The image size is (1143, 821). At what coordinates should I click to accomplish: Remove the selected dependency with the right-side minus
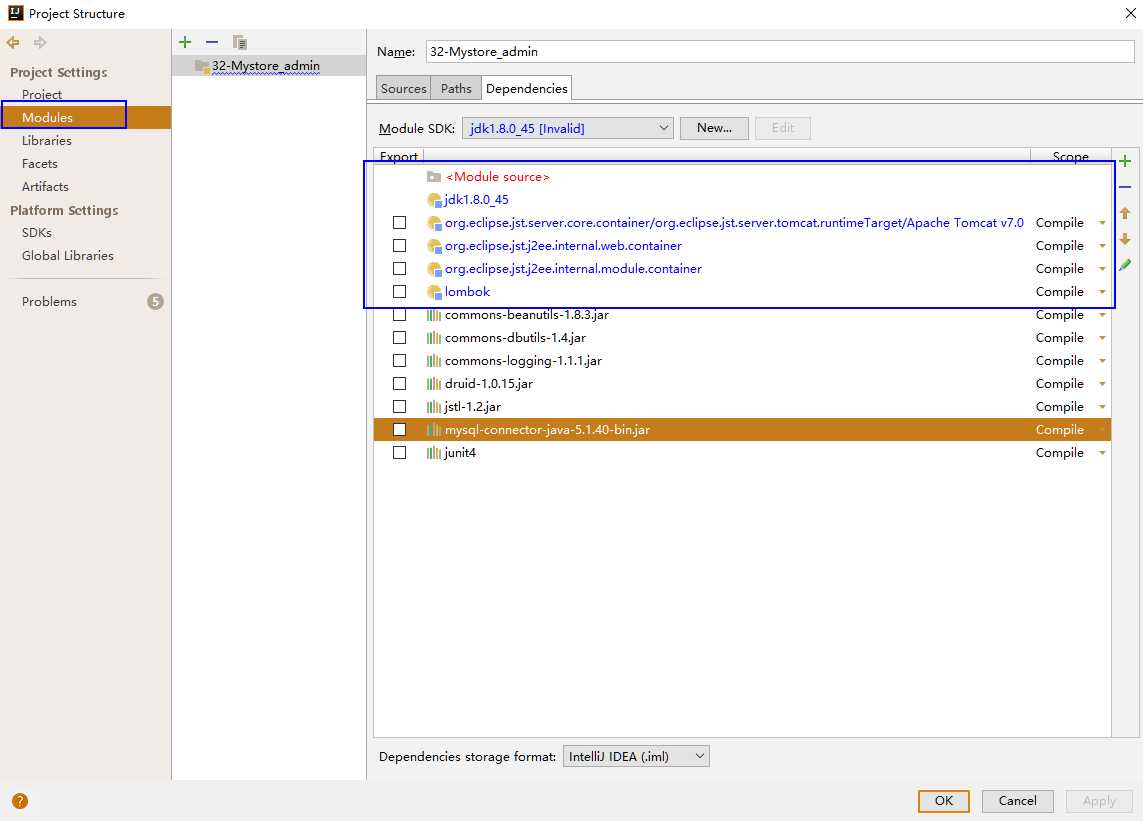pos(1125,187)
